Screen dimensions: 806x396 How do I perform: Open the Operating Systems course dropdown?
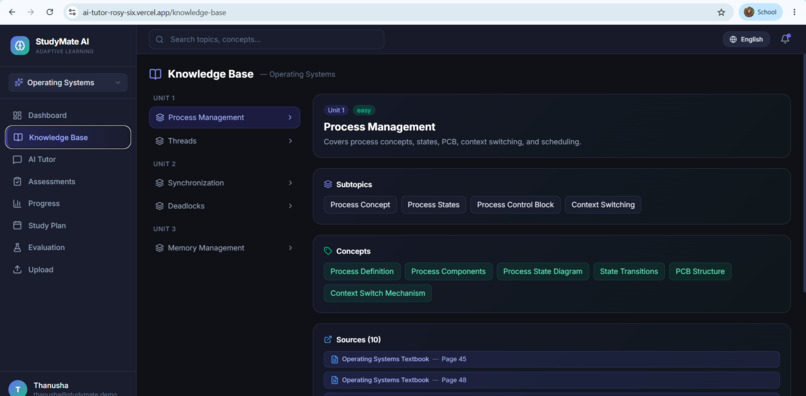pos(68,82)
